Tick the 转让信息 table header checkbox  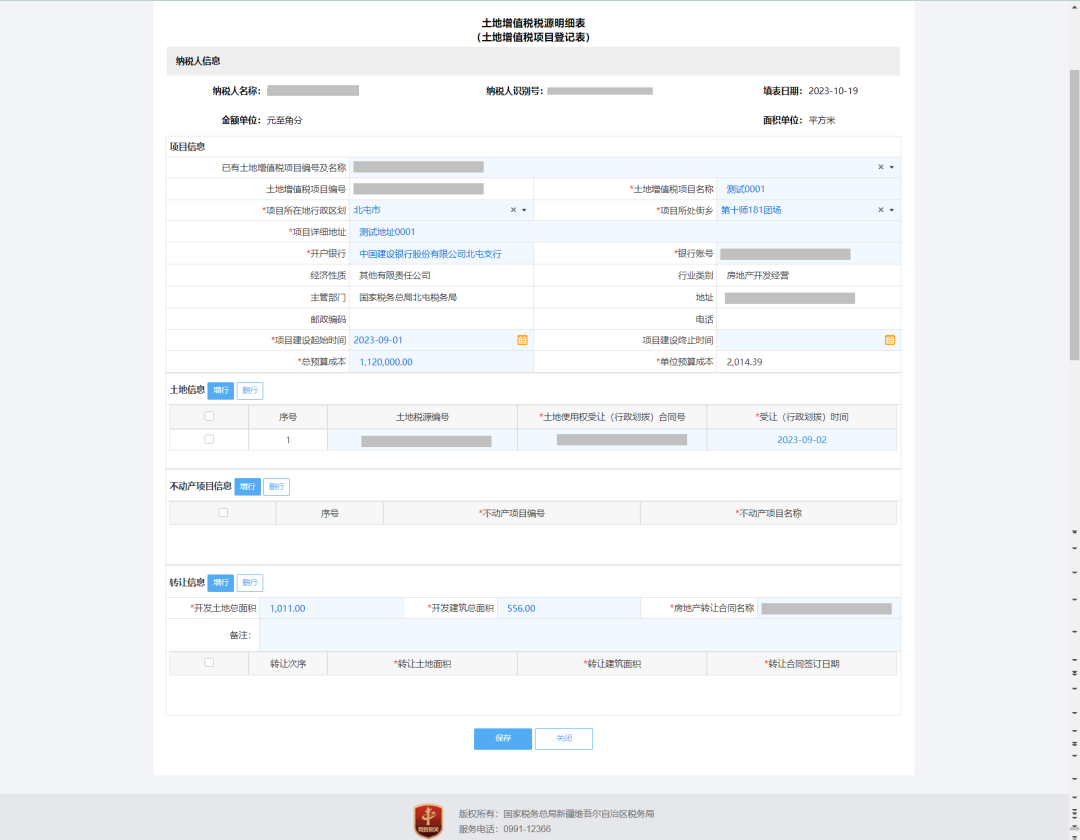click(209, 662)
